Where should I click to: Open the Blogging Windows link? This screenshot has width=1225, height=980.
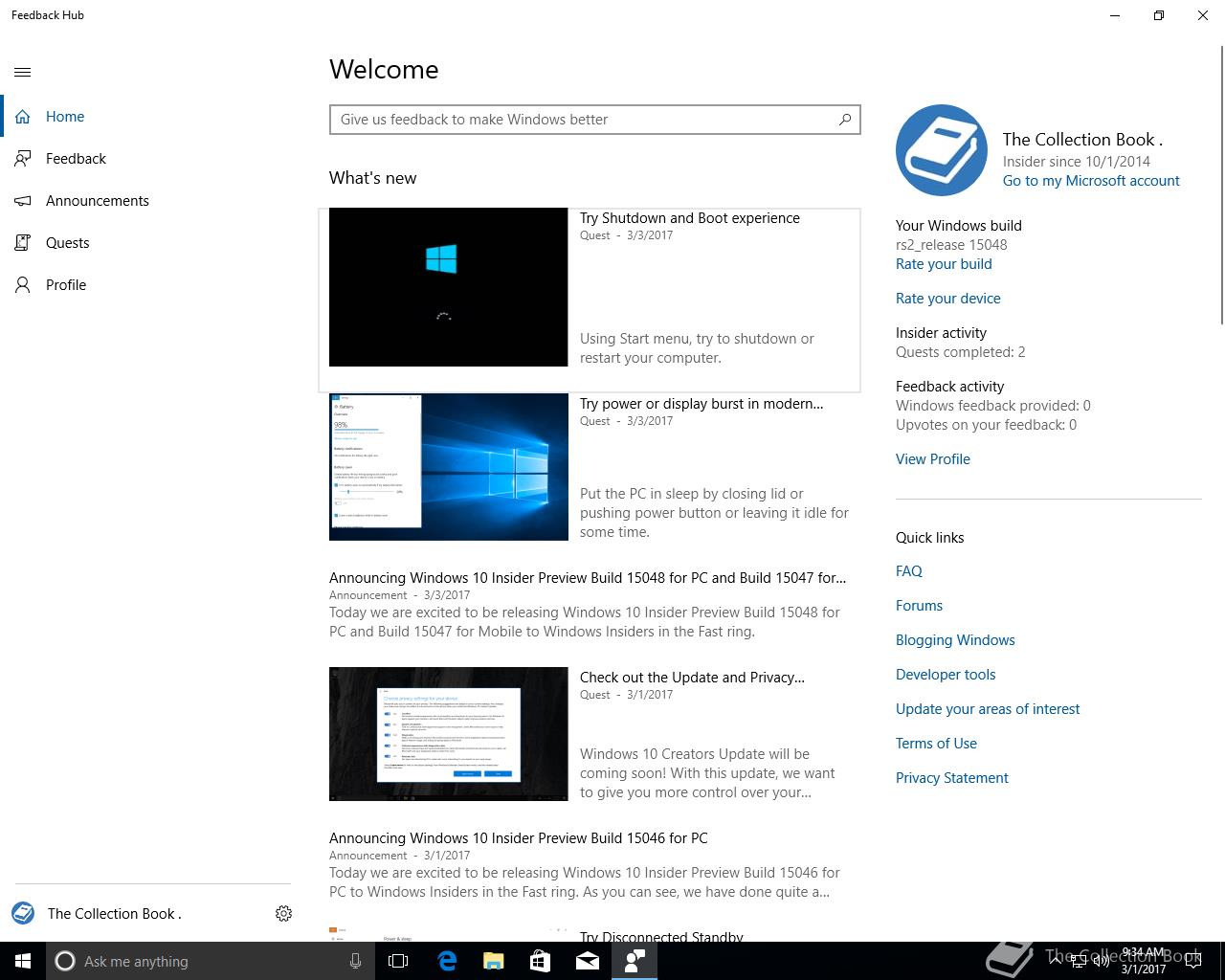955,640
